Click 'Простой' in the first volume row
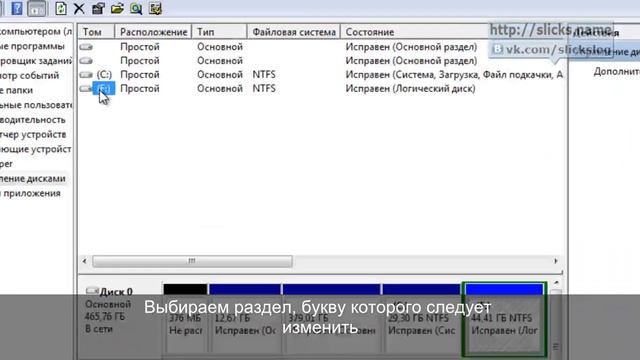 tap(140, 47)
